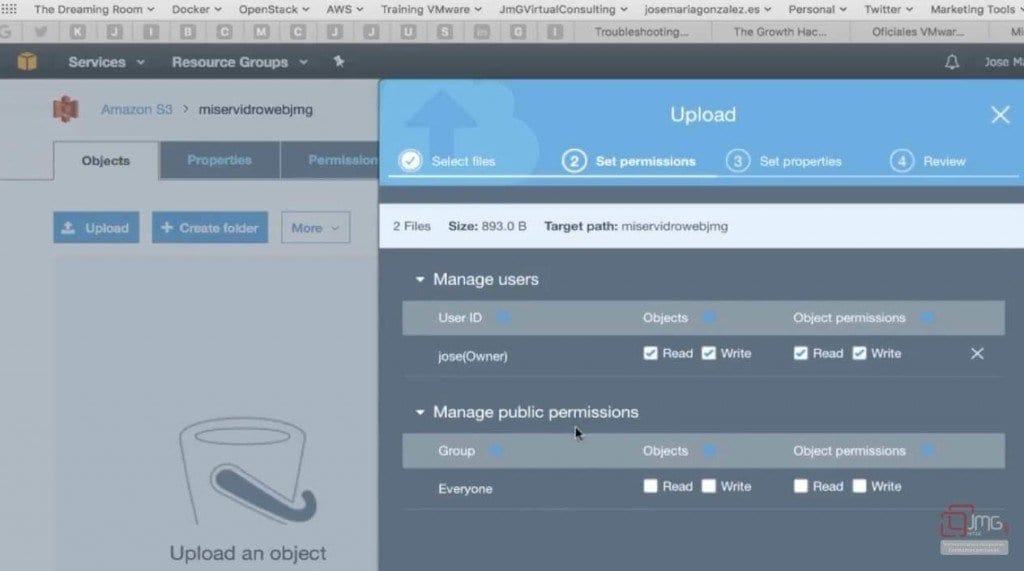Jump to the Review step

pyautogui.click(x=944, y=161)
